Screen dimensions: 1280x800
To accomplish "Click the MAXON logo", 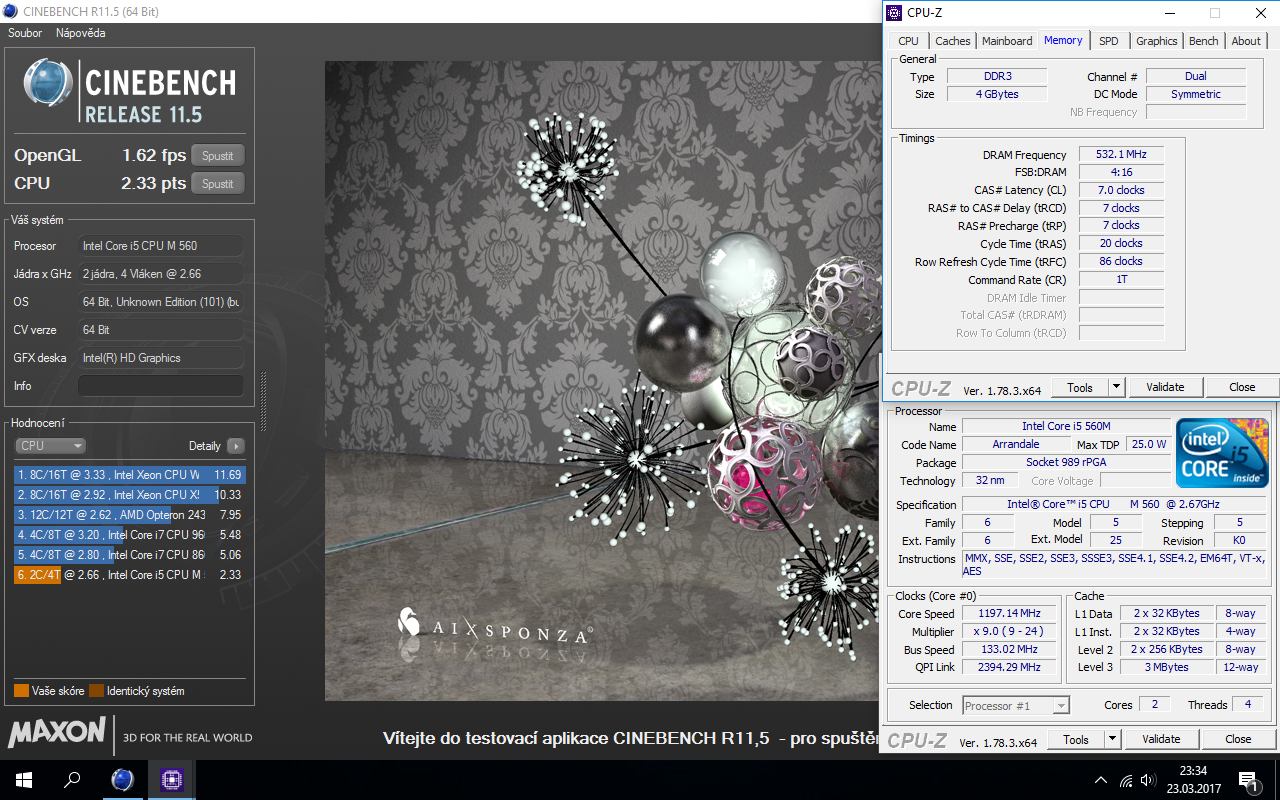I will pyautogui.click(x=57, y=733).
